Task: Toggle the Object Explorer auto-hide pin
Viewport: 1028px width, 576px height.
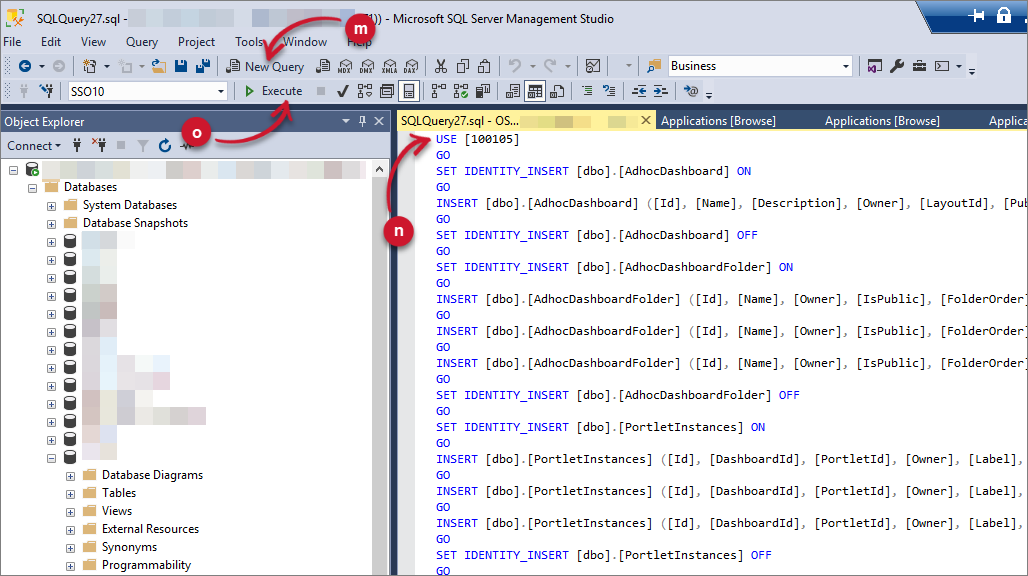Action: pos(362,121)
